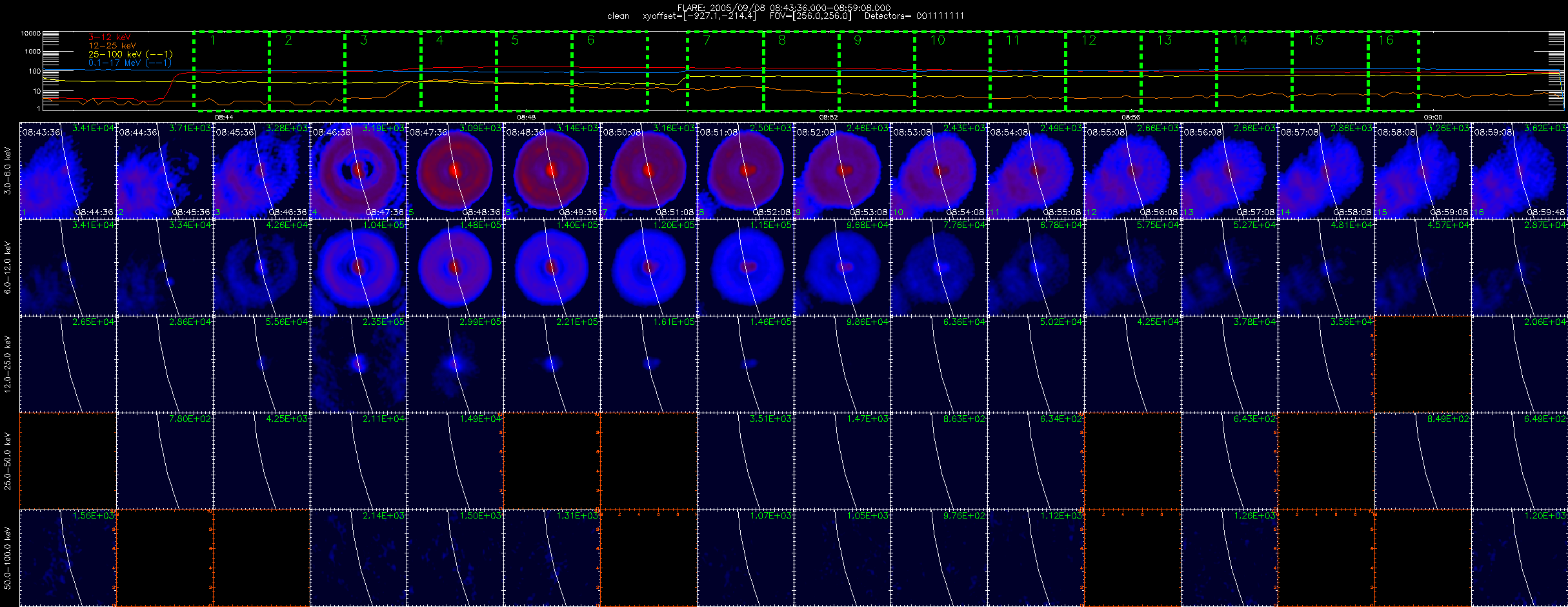Open the 6.0-12.0 keV image with peak 4.26E+04
Image resolution: width=1568 pixels, height=607 pixels.
click(261, 267)
